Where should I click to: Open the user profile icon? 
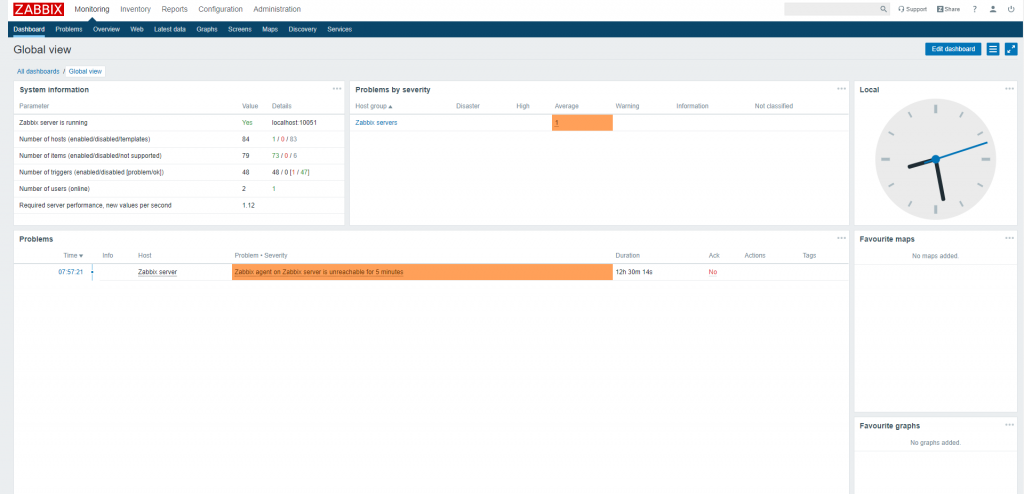[x=992, y=9]
